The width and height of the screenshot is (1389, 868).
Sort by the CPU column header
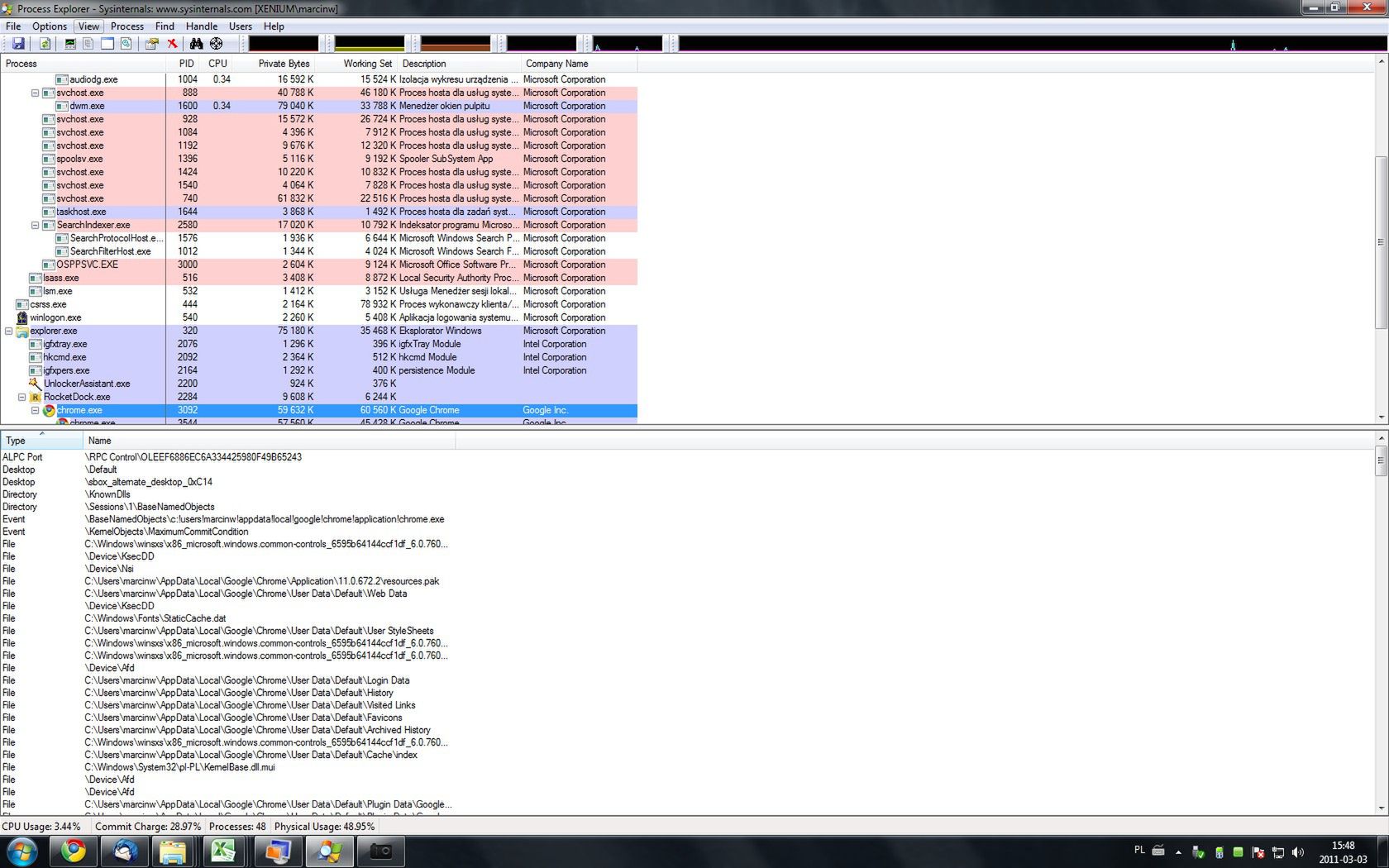pyautogui.click(x=217, y=64)
